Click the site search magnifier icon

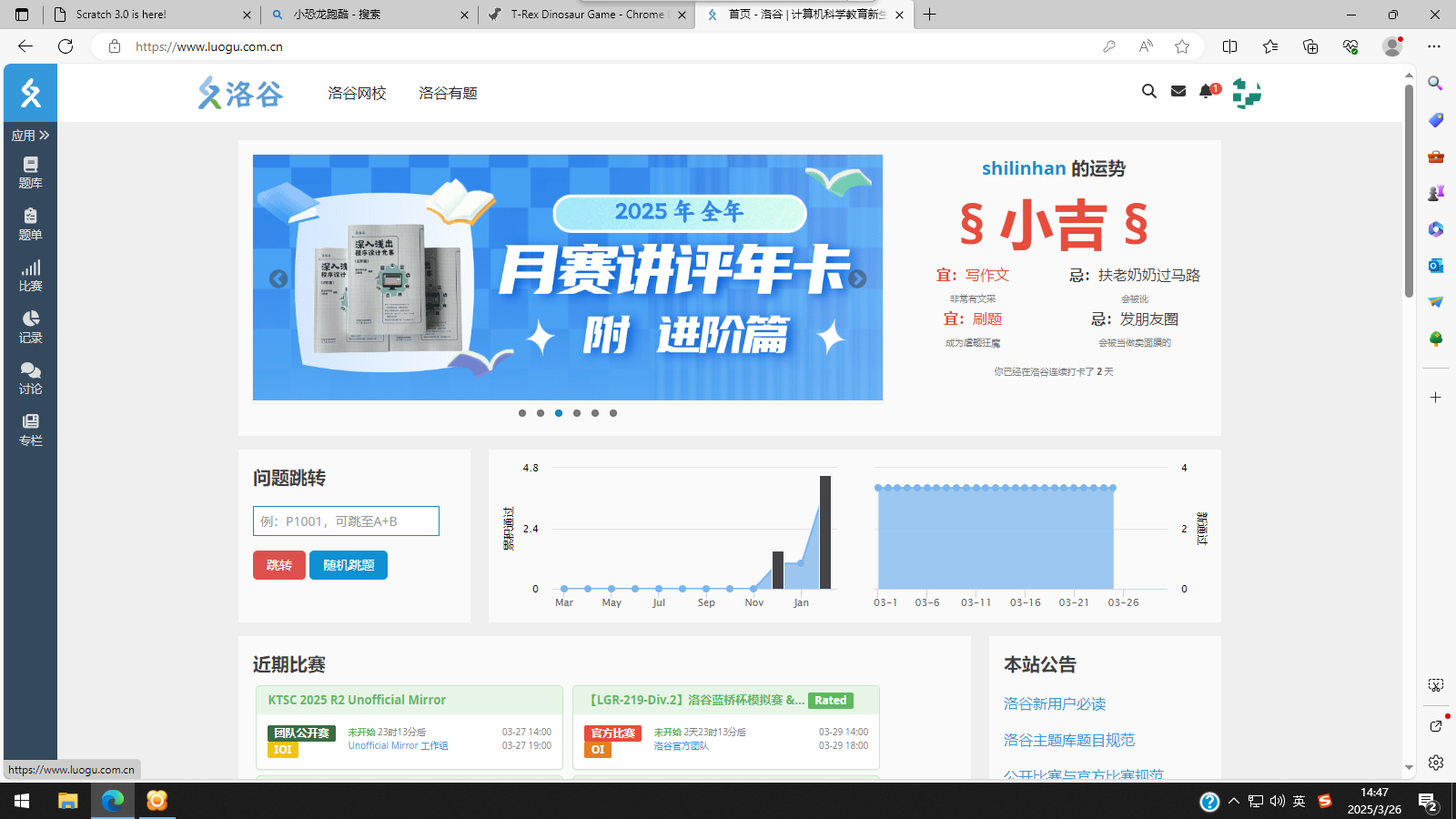[1149, 91]
